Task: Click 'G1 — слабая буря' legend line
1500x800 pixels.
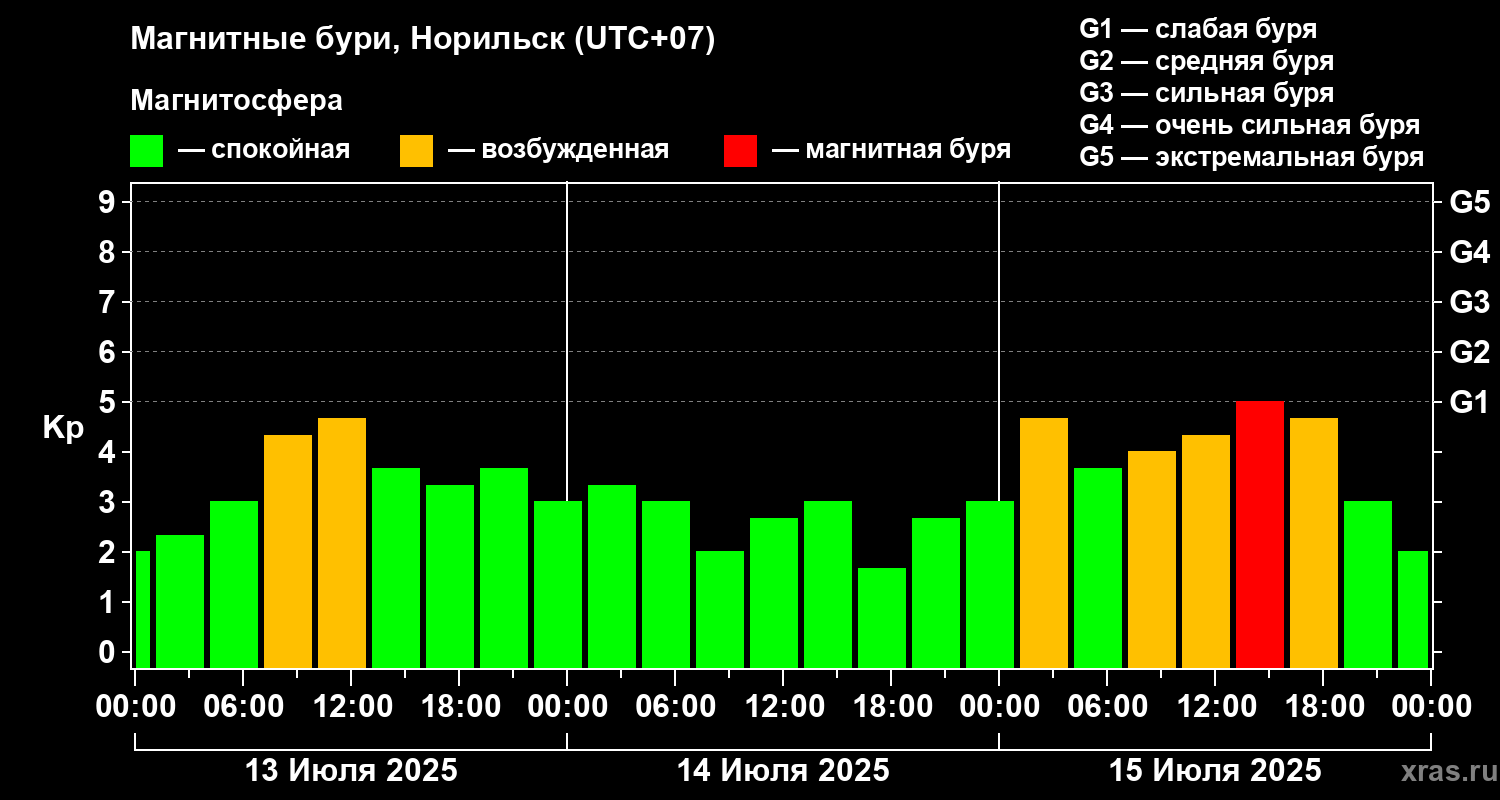Action: pyautogui.click(x=1198, y=29)
